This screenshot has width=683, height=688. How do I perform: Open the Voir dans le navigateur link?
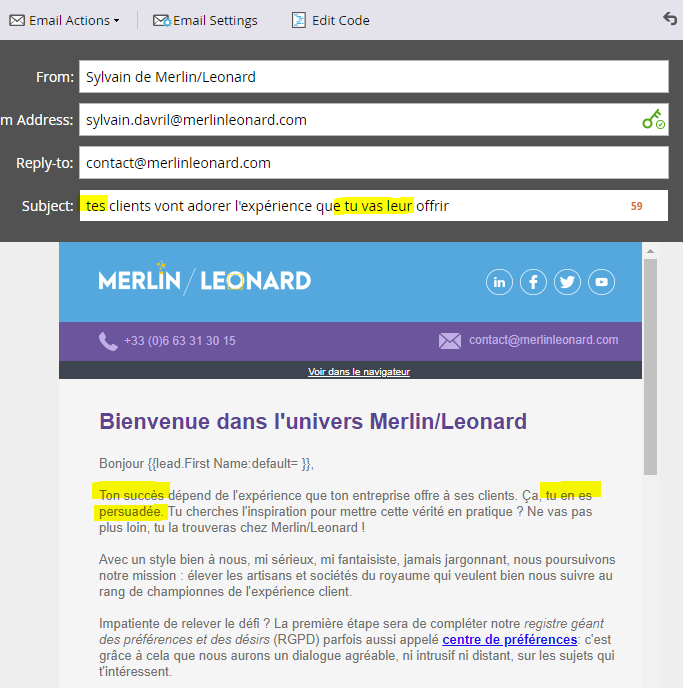(x=359, y=372)
